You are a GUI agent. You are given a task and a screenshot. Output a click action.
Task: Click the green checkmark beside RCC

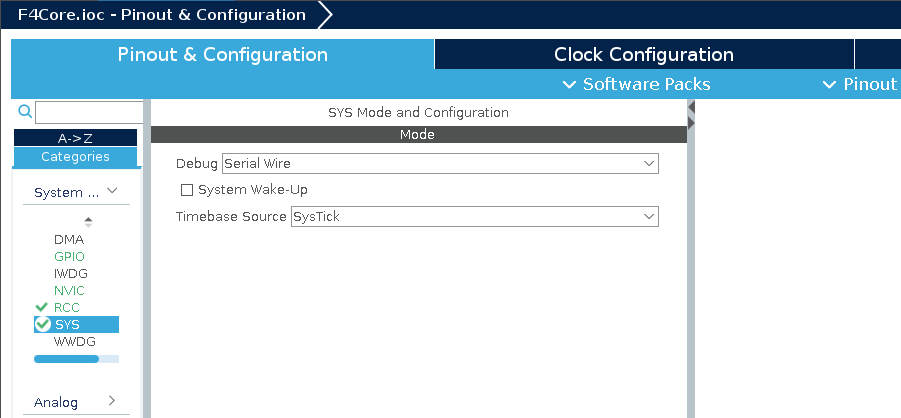point(41,308)
